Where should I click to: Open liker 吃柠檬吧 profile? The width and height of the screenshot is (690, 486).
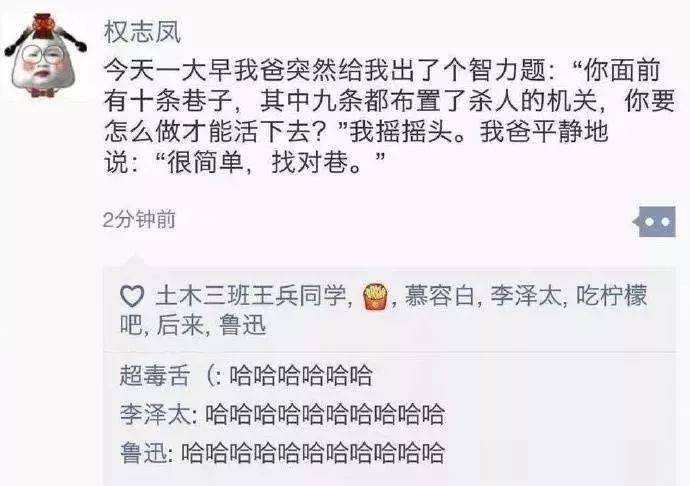coord(384,310)
